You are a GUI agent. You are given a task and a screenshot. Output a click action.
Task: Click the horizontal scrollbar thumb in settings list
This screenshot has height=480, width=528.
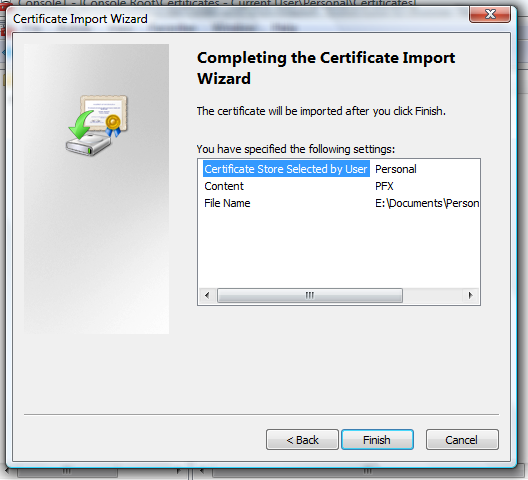tap(310, 295)
